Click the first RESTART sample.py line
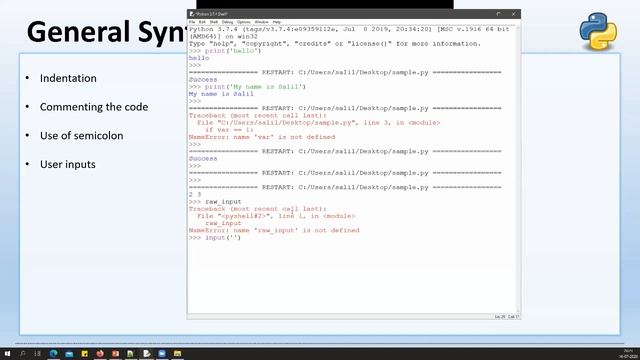The width and height of the screenshot is (640, 360). (345, 72)
